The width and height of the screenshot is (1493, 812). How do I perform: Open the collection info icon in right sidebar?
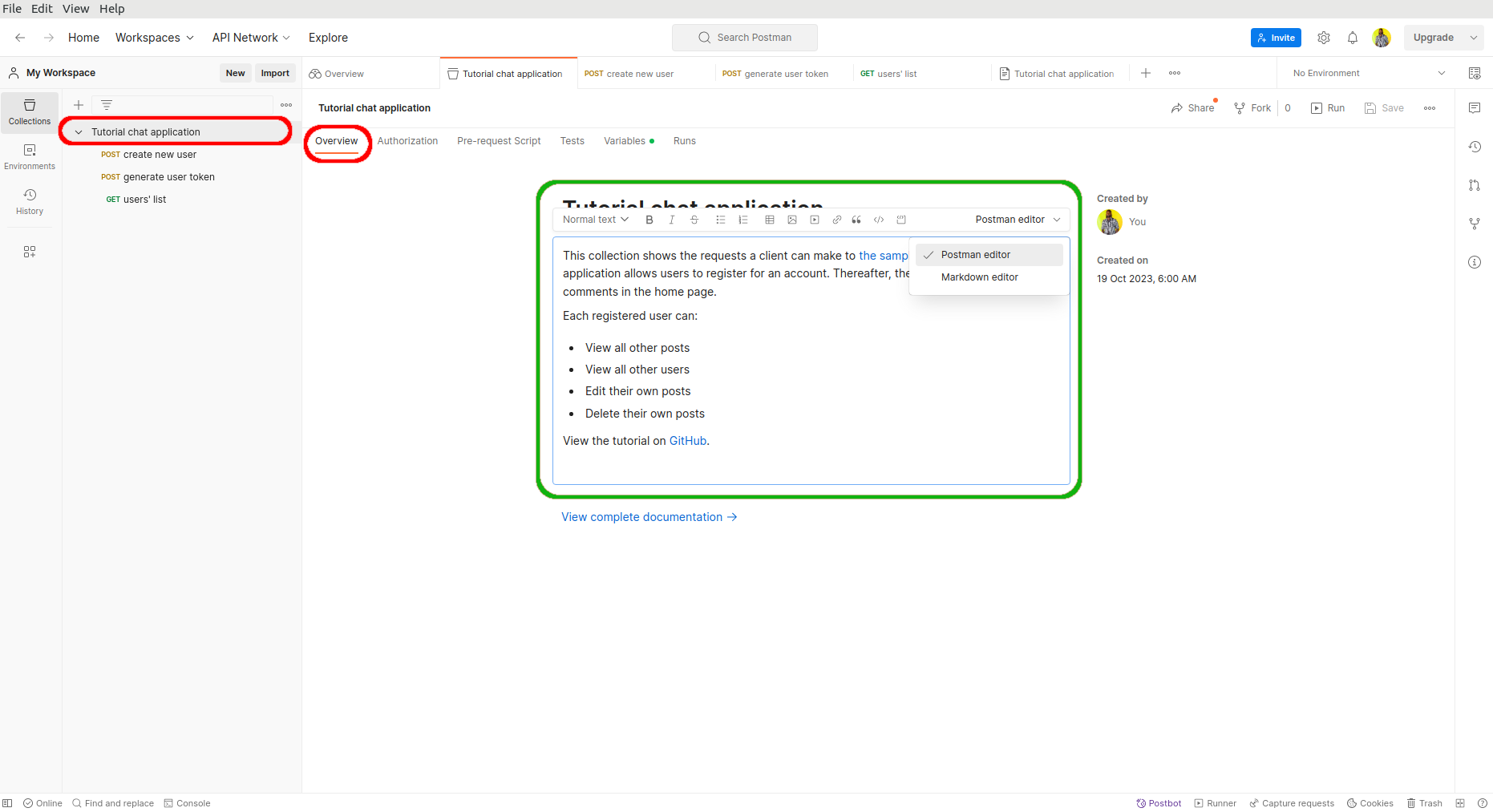pyautogui.click(x=1475, y=262)
